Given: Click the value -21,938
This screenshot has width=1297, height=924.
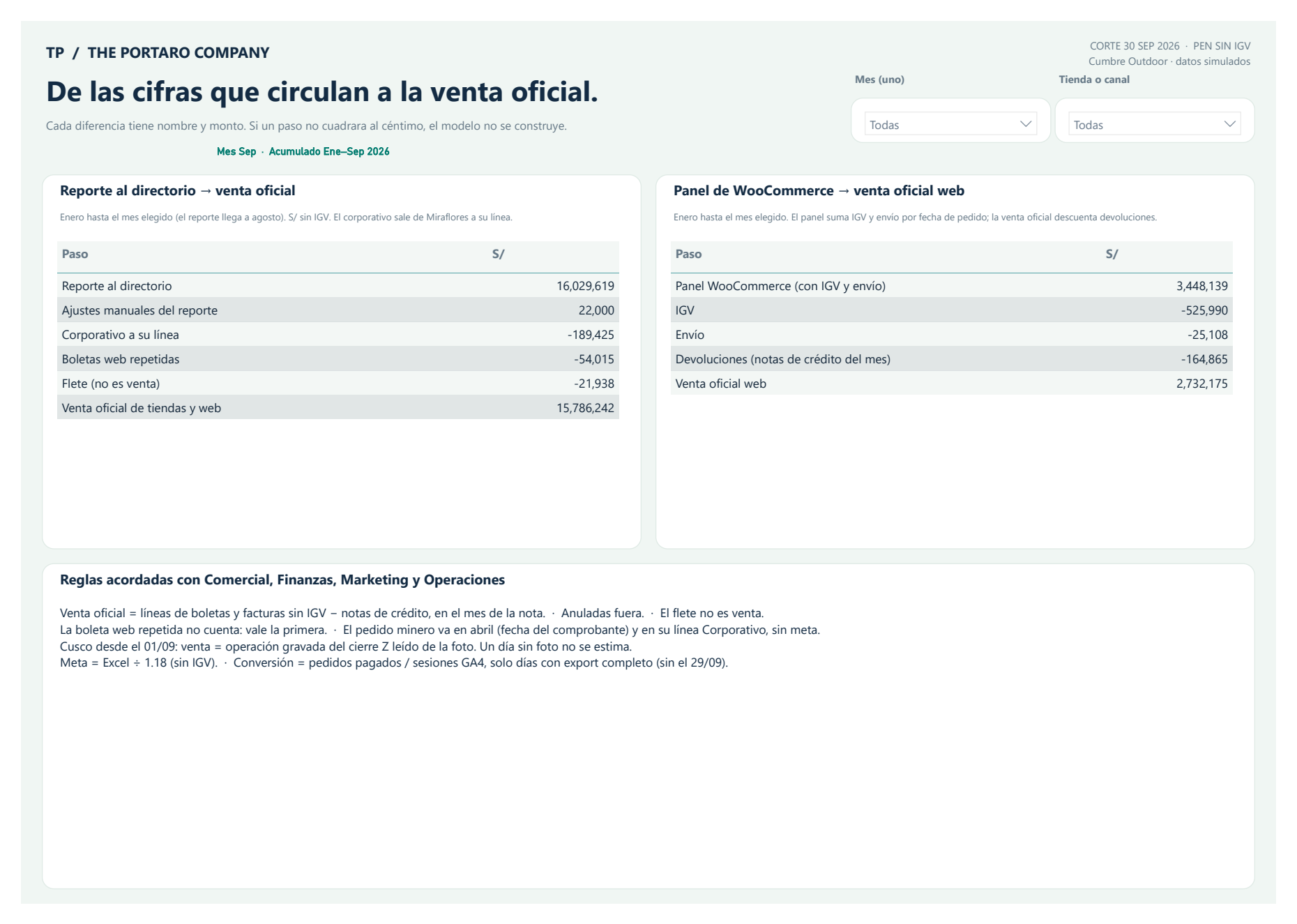Looking at the screenshot, I should click(594, 384).
